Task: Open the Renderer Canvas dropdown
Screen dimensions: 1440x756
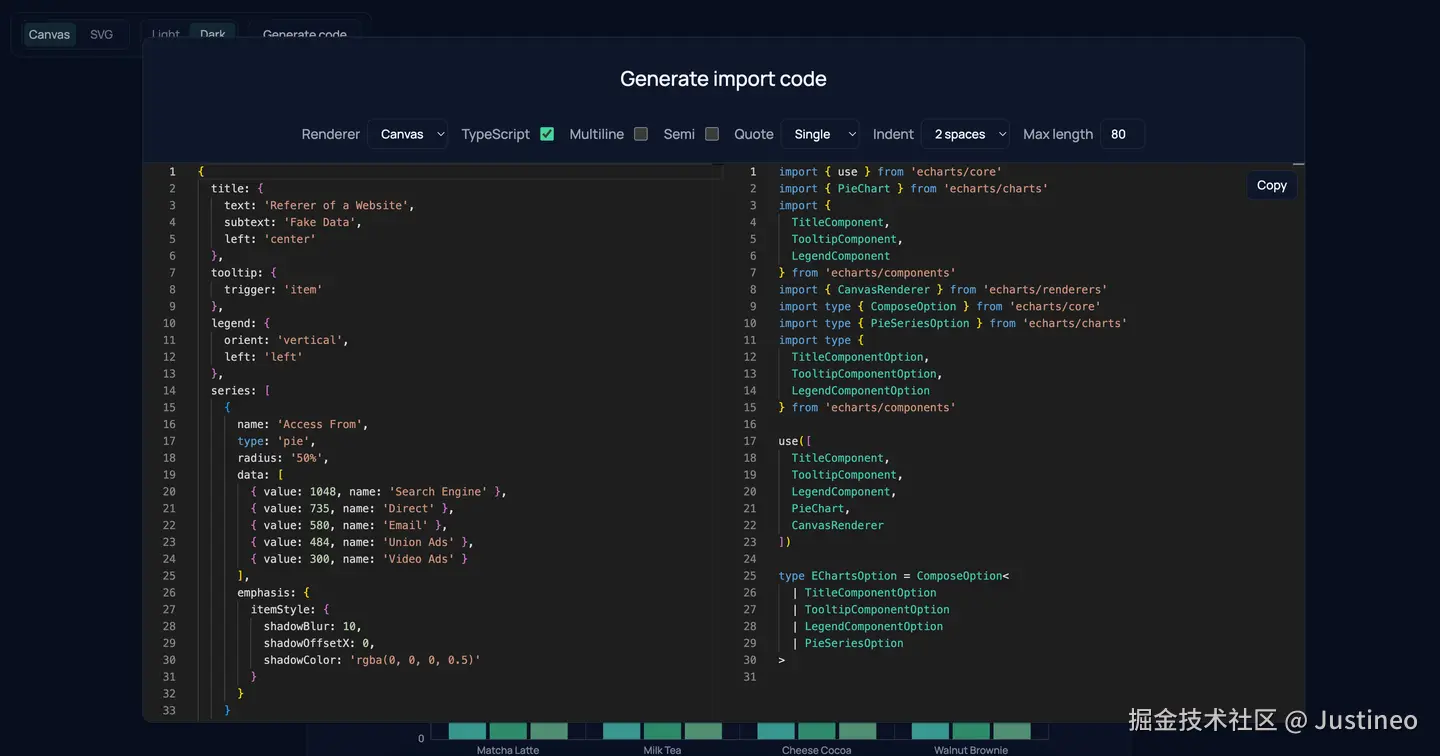Action: pyautogui.click(x=407, y=134)
